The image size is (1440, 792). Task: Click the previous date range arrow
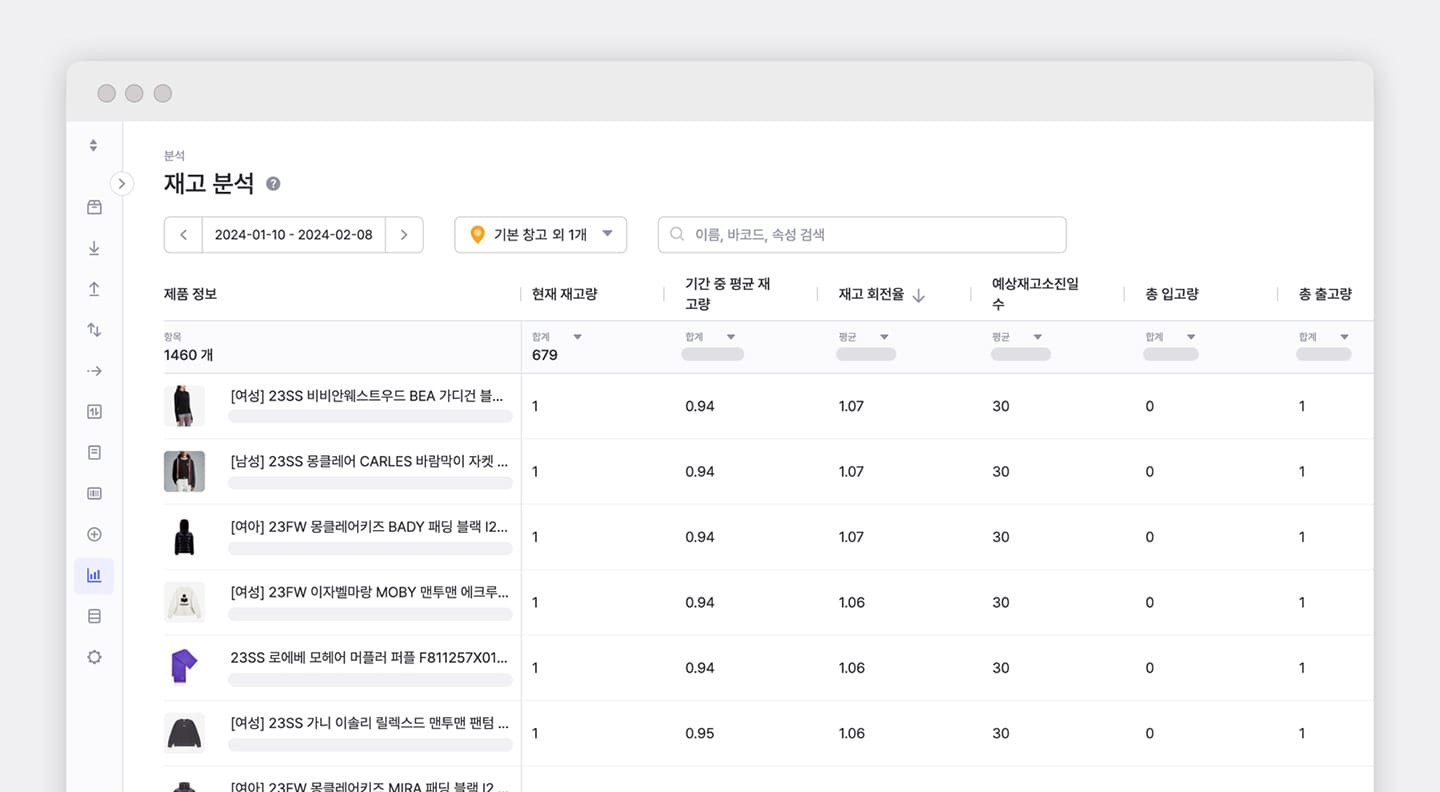(183, 234)
